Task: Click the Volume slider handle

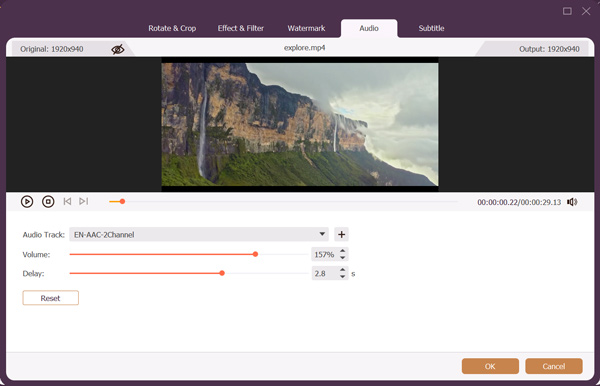Action: pyautogui.click(x=255, y=254)
